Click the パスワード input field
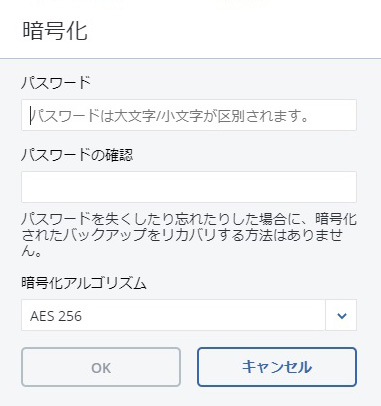The image size is (381, 406). [x=189, y=115]
